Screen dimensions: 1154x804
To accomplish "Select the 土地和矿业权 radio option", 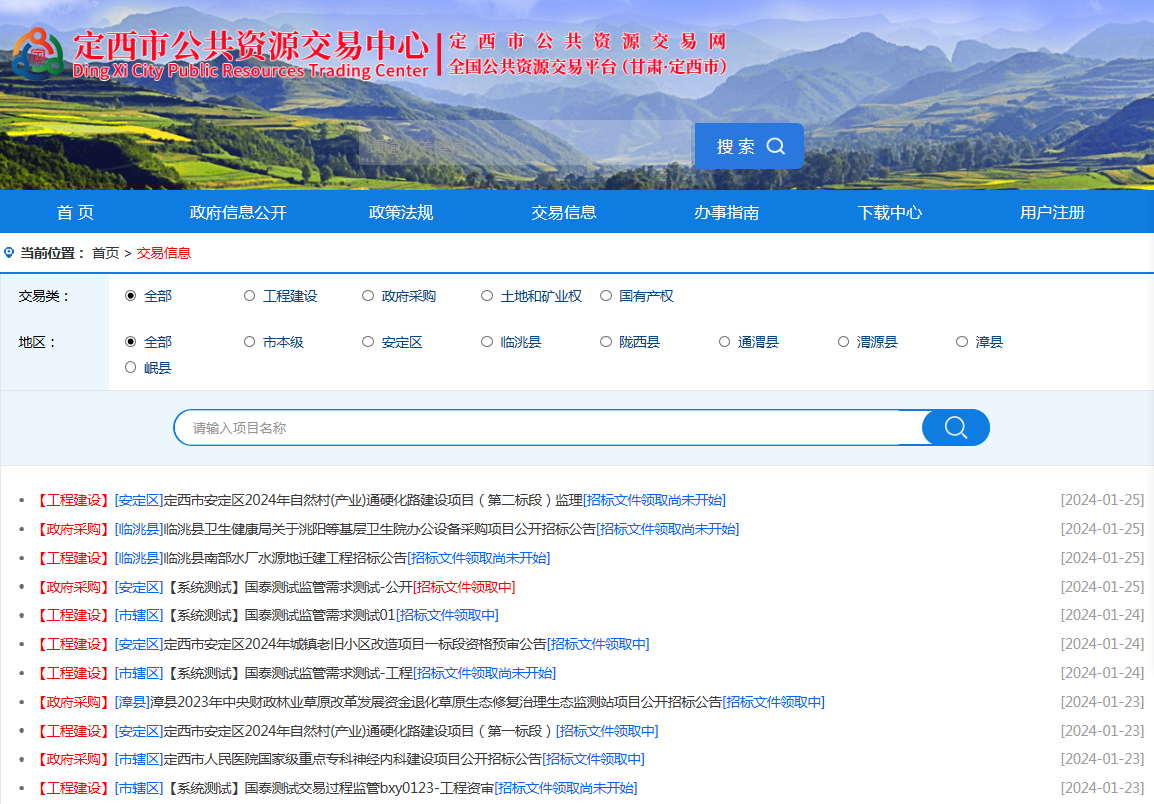I will 487,295.
